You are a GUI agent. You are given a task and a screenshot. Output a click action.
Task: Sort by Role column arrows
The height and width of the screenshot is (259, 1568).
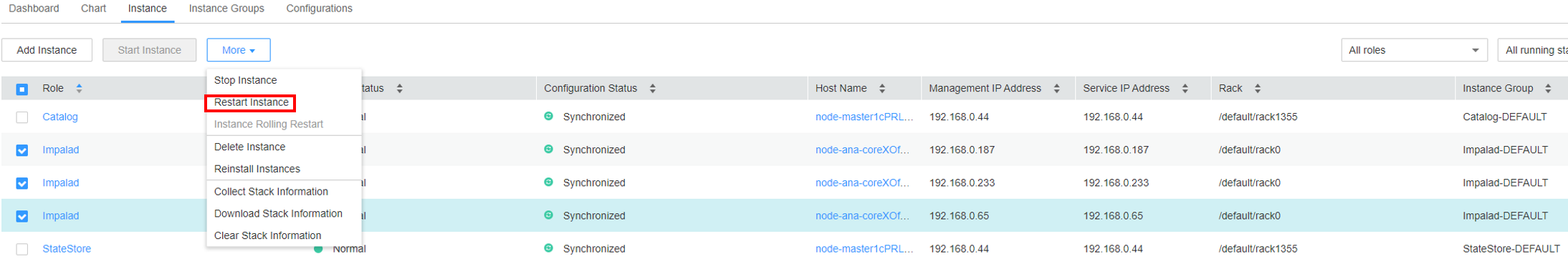point(79,89)
